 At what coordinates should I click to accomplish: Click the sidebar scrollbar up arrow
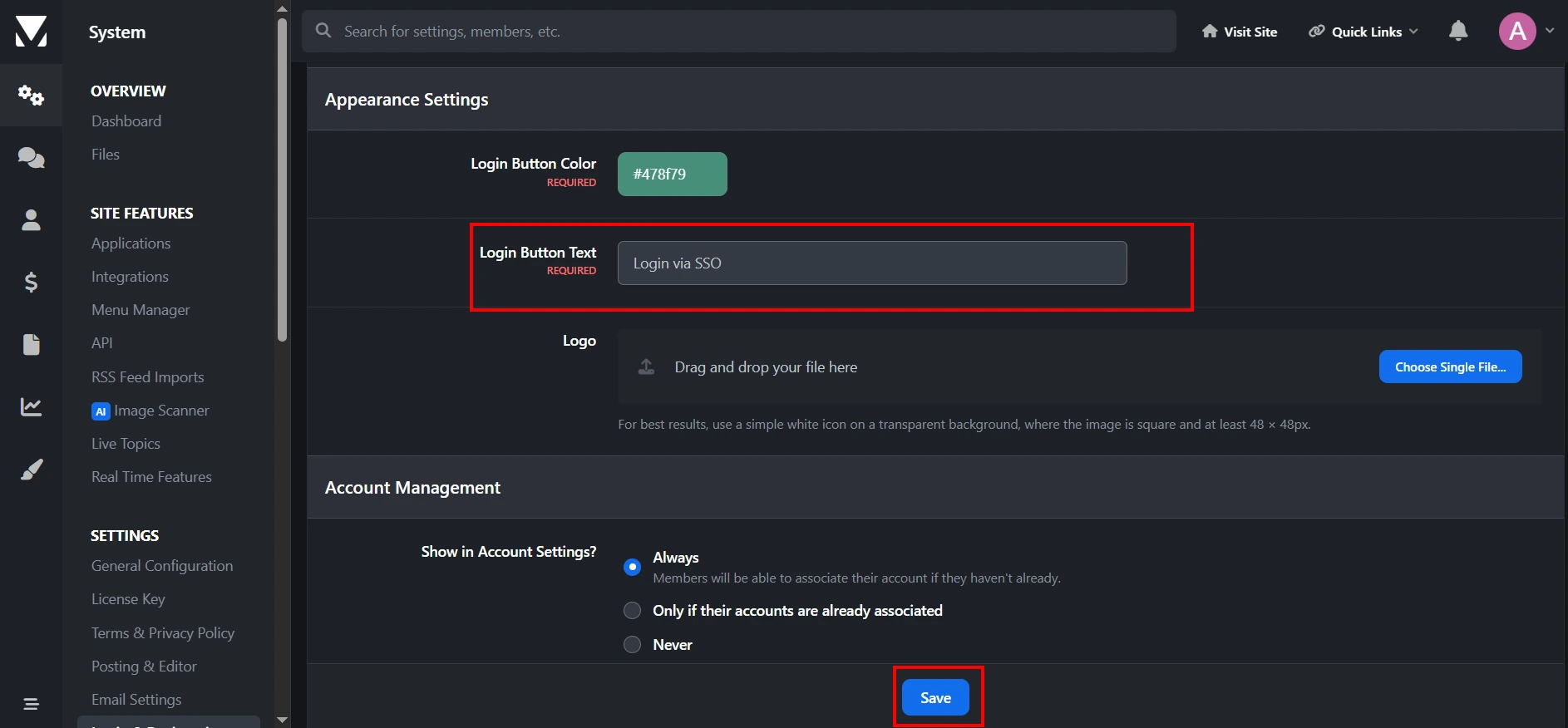click(282, 8)
